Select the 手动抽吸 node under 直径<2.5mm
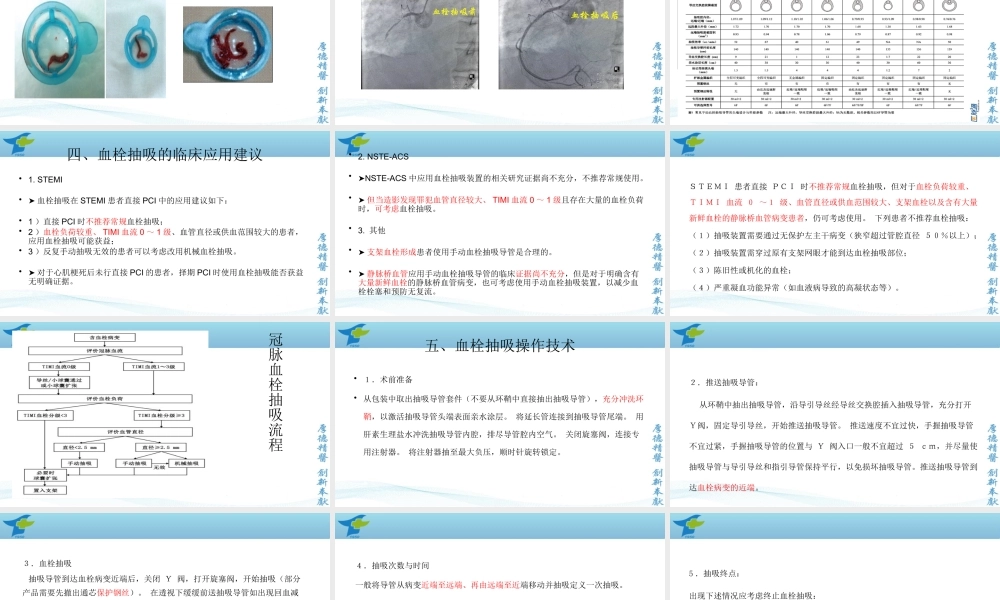 pos(79,463)
